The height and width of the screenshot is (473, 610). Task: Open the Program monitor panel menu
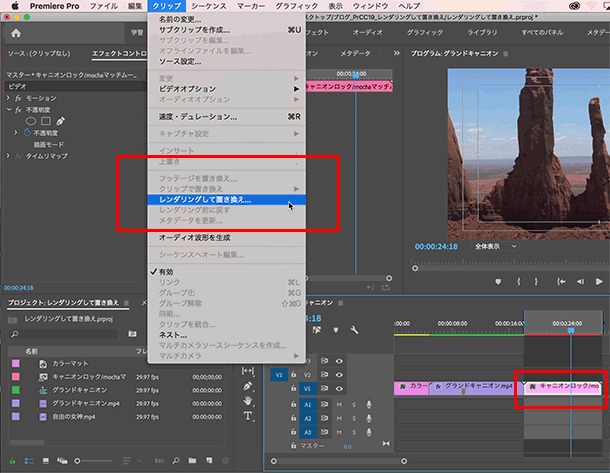click(506, 54)
